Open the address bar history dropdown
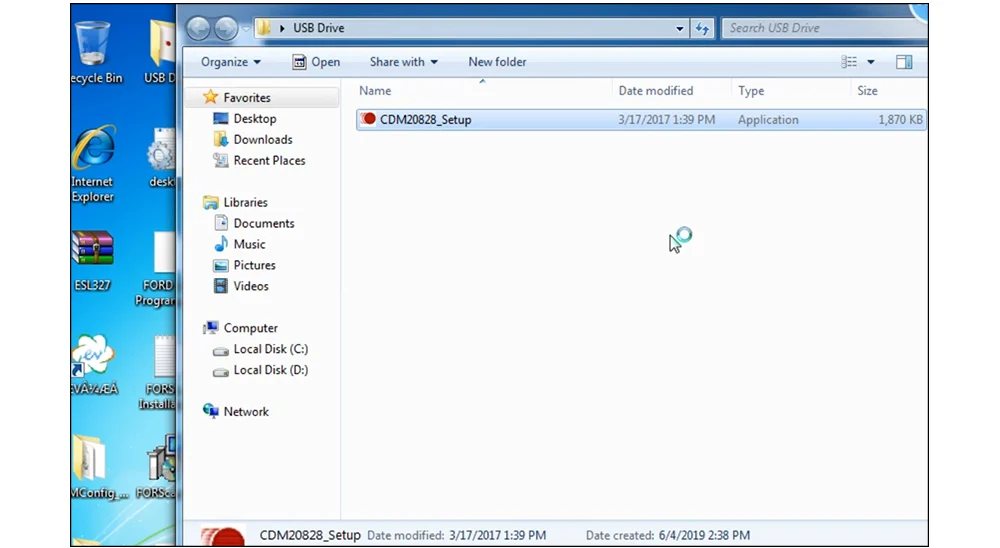Image resolution: width=1000 pixels, height=548 pixels. (x=679, y=28)
